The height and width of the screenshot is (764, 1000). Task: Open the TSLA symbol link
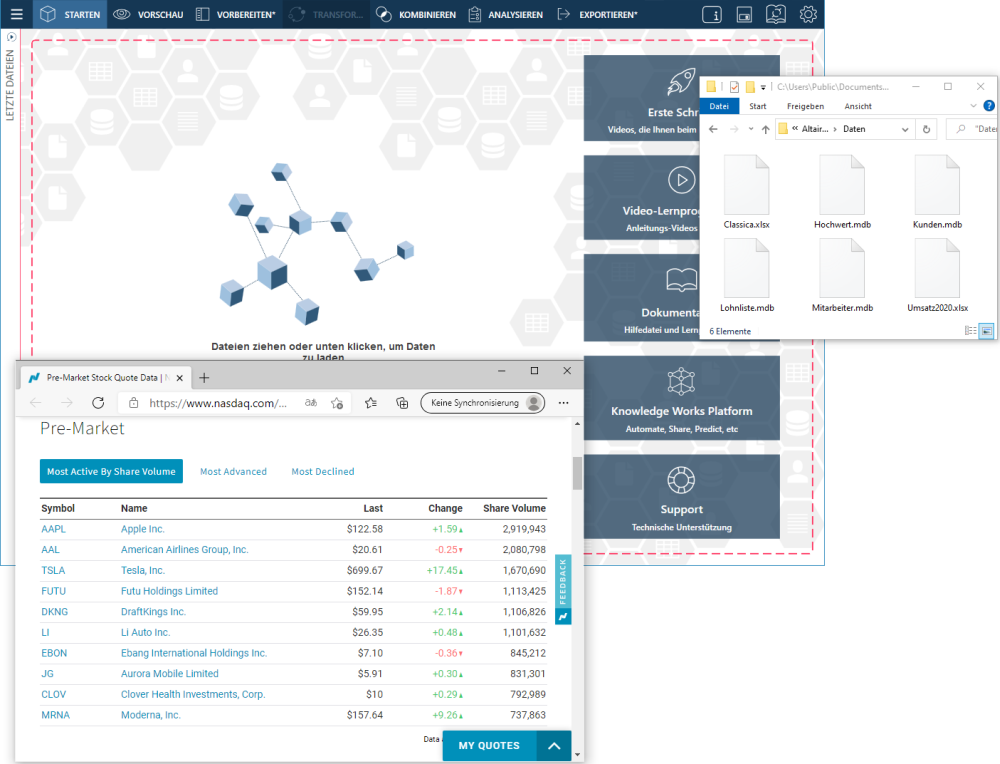tap(52, 570)
